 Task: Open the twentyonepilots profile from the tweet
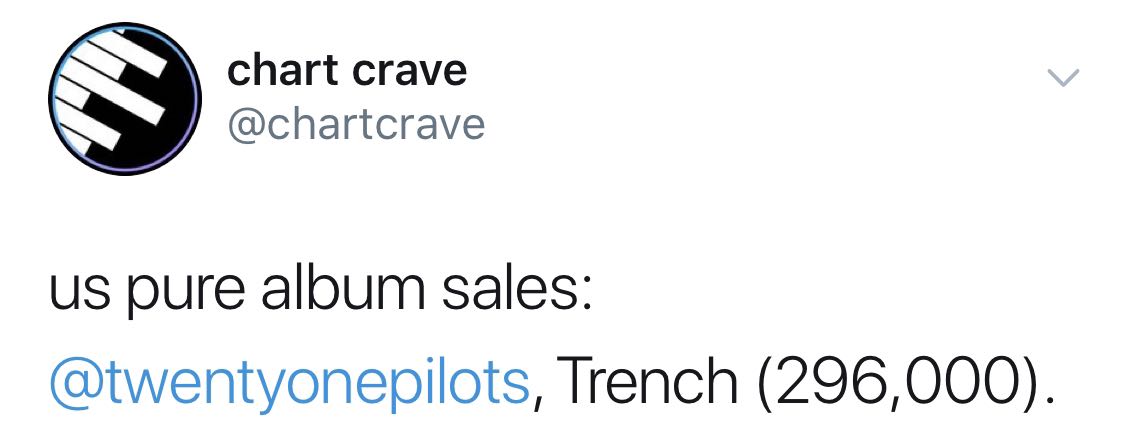[288, 382]
